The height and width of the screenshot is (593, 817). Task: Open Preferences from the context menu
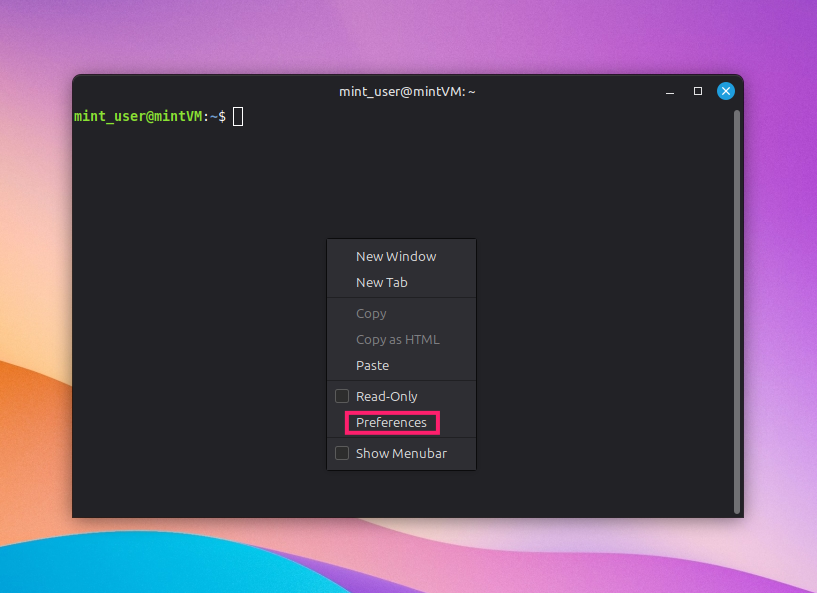click(401, 423)
